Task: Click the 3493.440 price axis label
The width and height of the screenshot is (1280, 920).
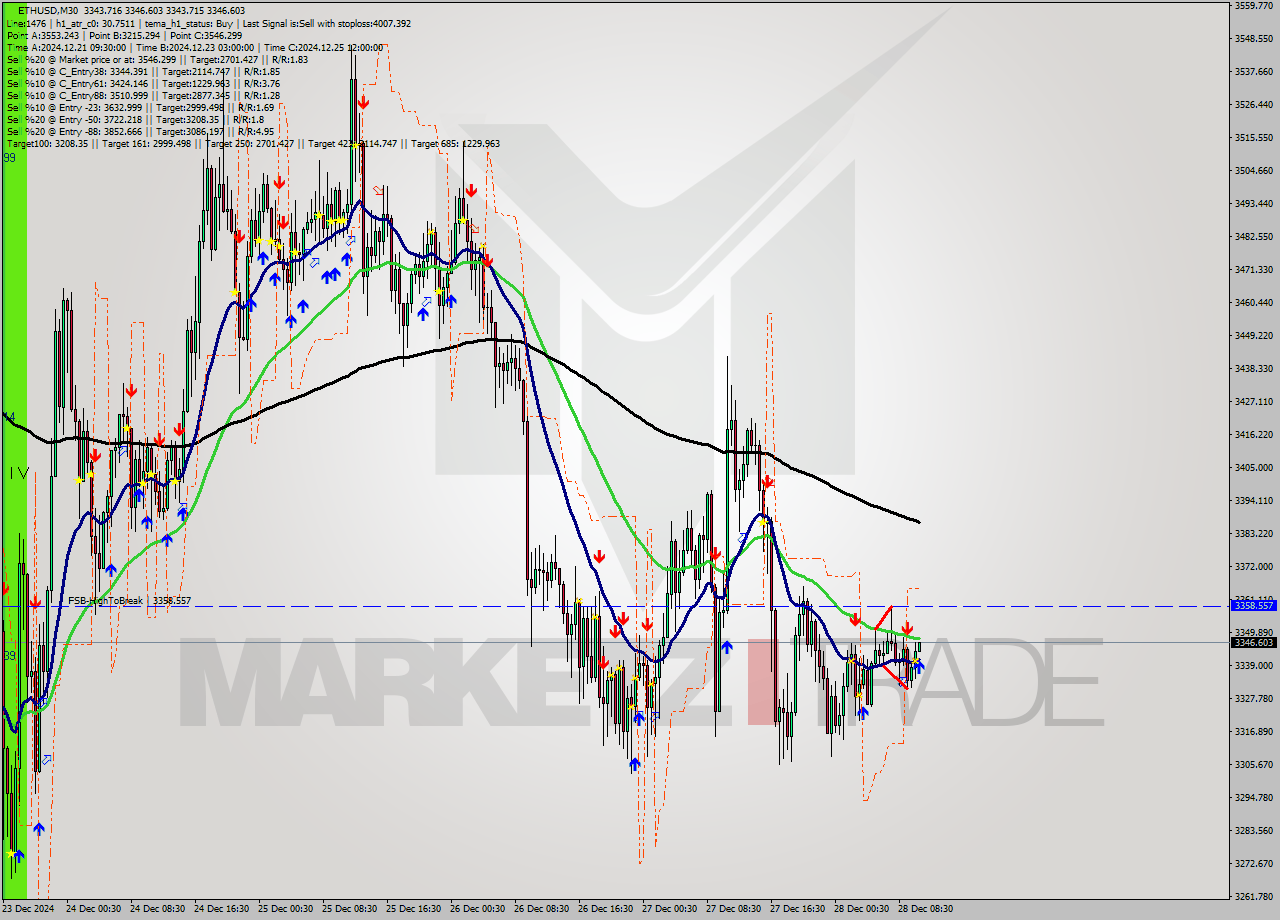Action: (1253, 203)
